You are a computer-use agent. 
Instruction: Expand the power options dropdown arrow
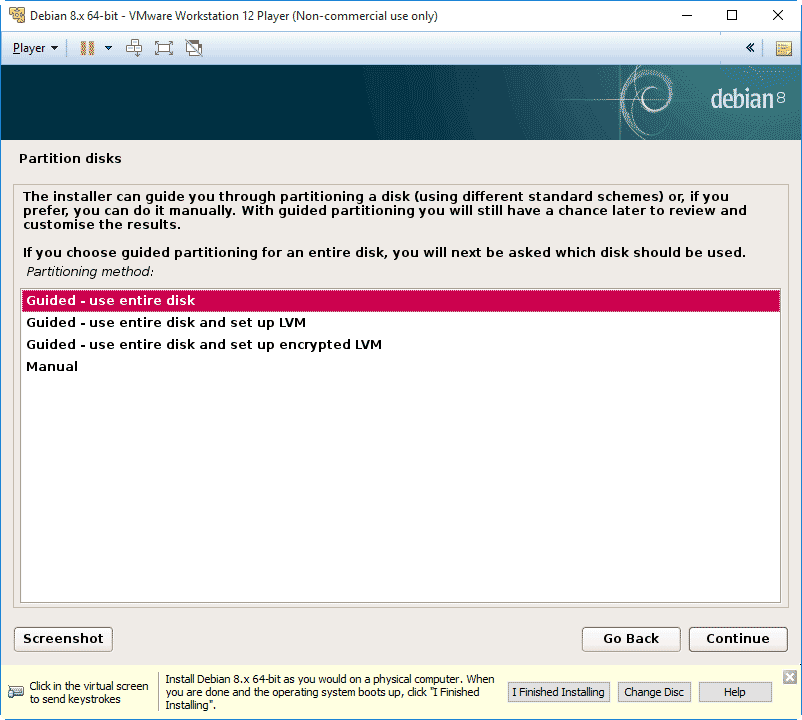pos(108,48)
